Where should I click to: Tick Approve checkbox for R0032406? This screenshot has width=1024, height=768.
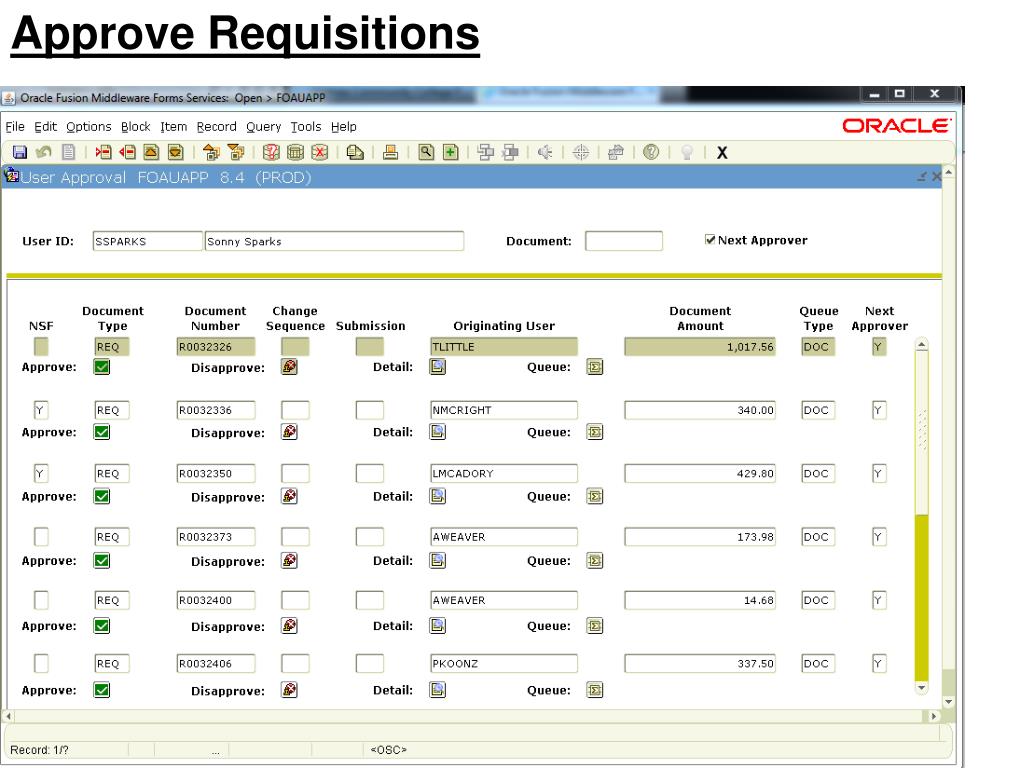point(102,690)
